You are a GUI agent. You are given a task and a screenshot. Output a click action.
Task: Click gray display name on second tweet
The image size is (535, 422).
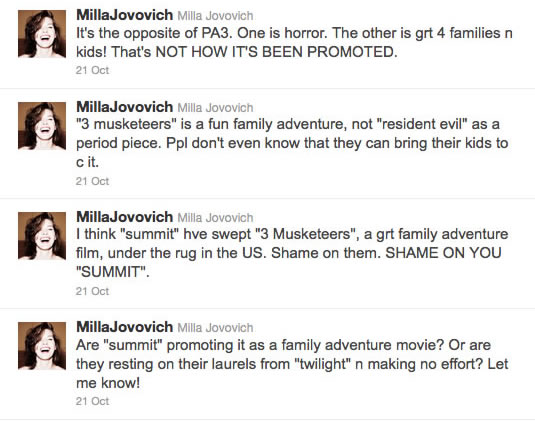tap(215, 108)
